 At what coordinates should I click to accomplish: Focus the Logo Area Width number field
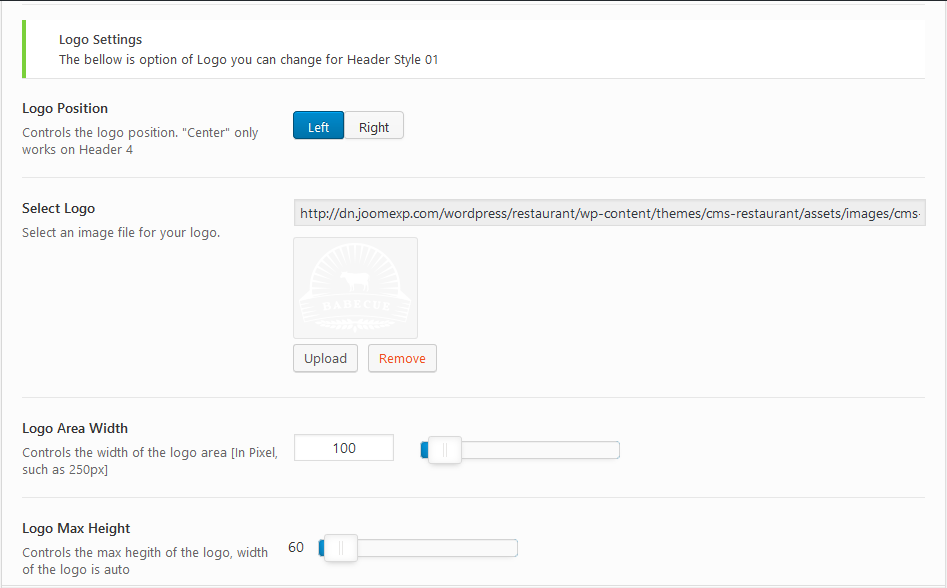[344, 448]
